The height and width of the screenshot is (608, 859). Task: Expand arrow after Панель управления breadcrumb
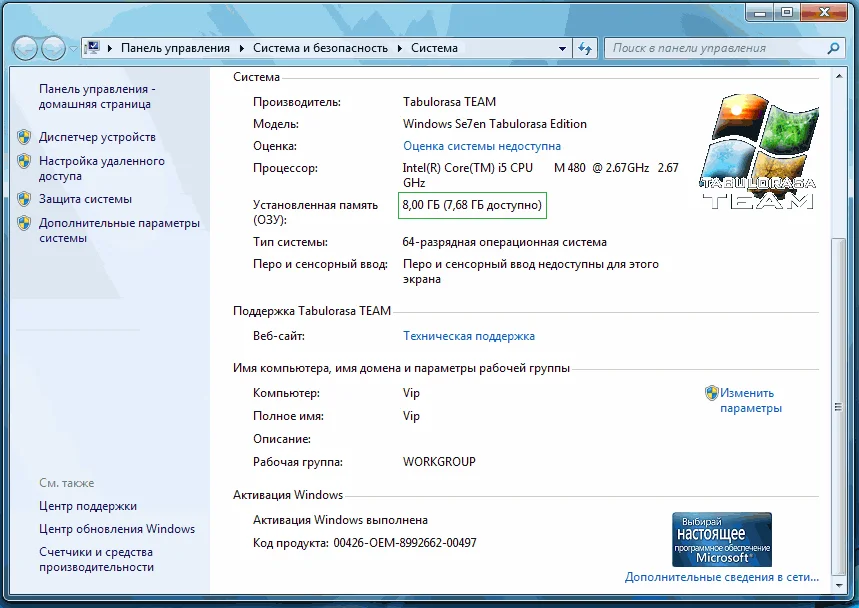[x=242, y=48]
